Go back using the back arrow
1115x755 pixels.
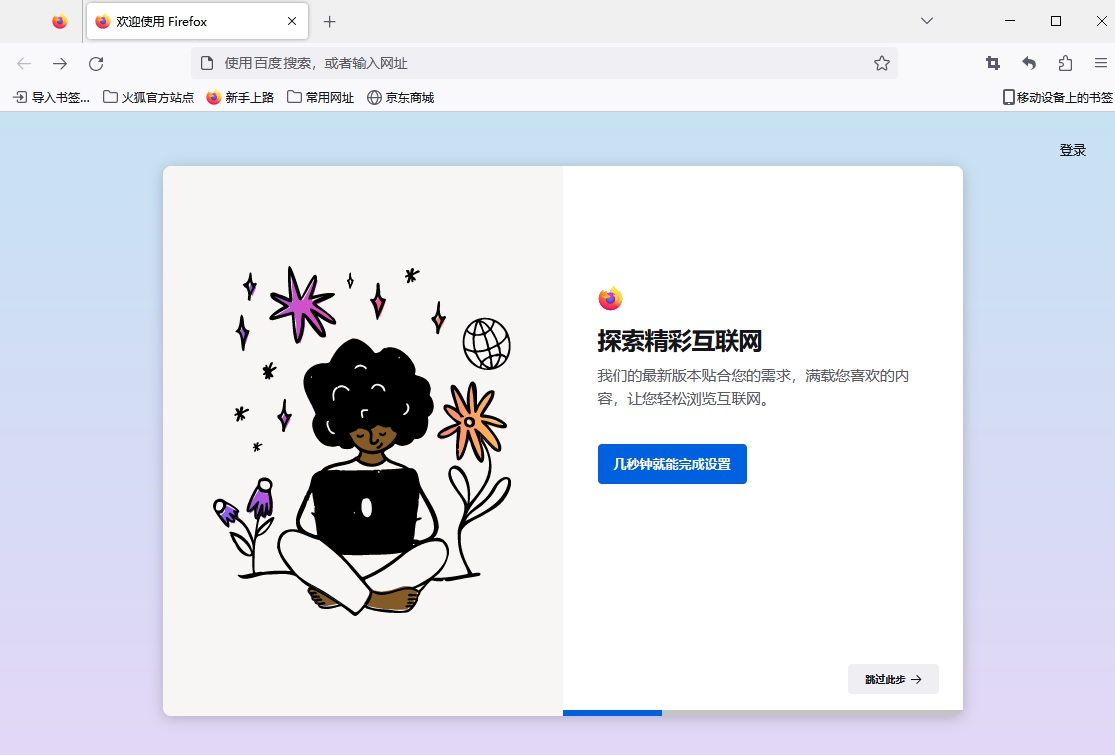[24, 63]
